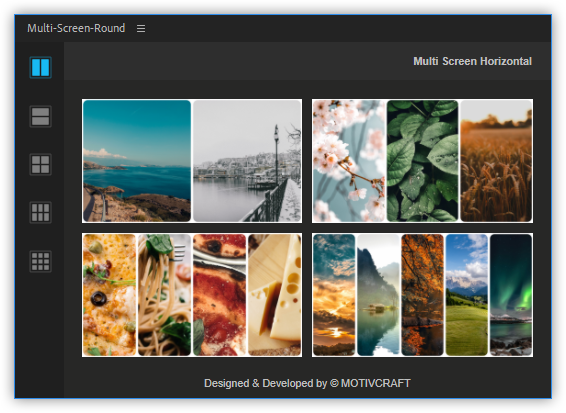Click the Designed & Developed by MOTIVCRAFT link
This screenshot has height=413, width=566.
pos(307,383)
